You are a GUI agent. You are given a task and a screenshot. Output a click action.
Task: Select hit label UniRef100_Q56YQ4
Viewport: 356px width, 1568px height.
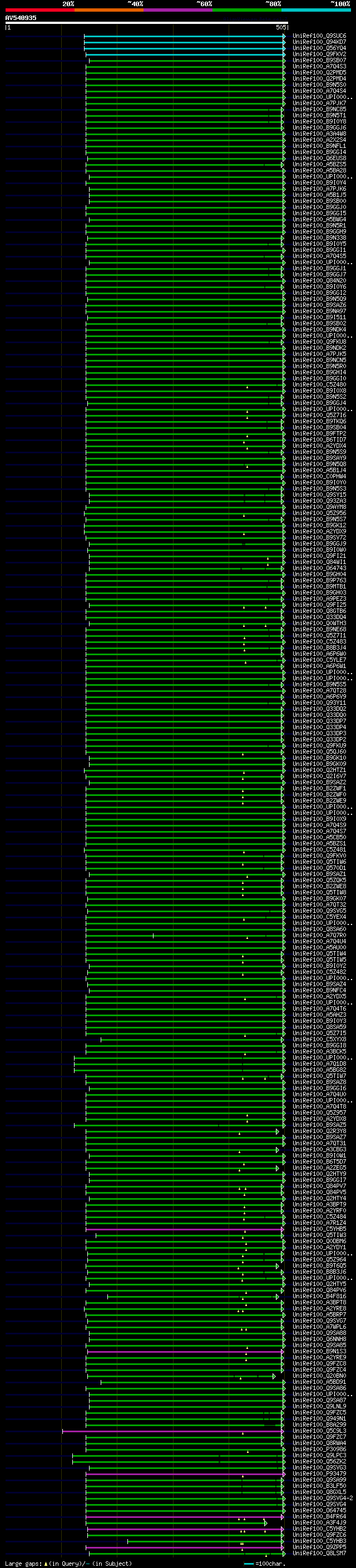(x=319, y=48)
